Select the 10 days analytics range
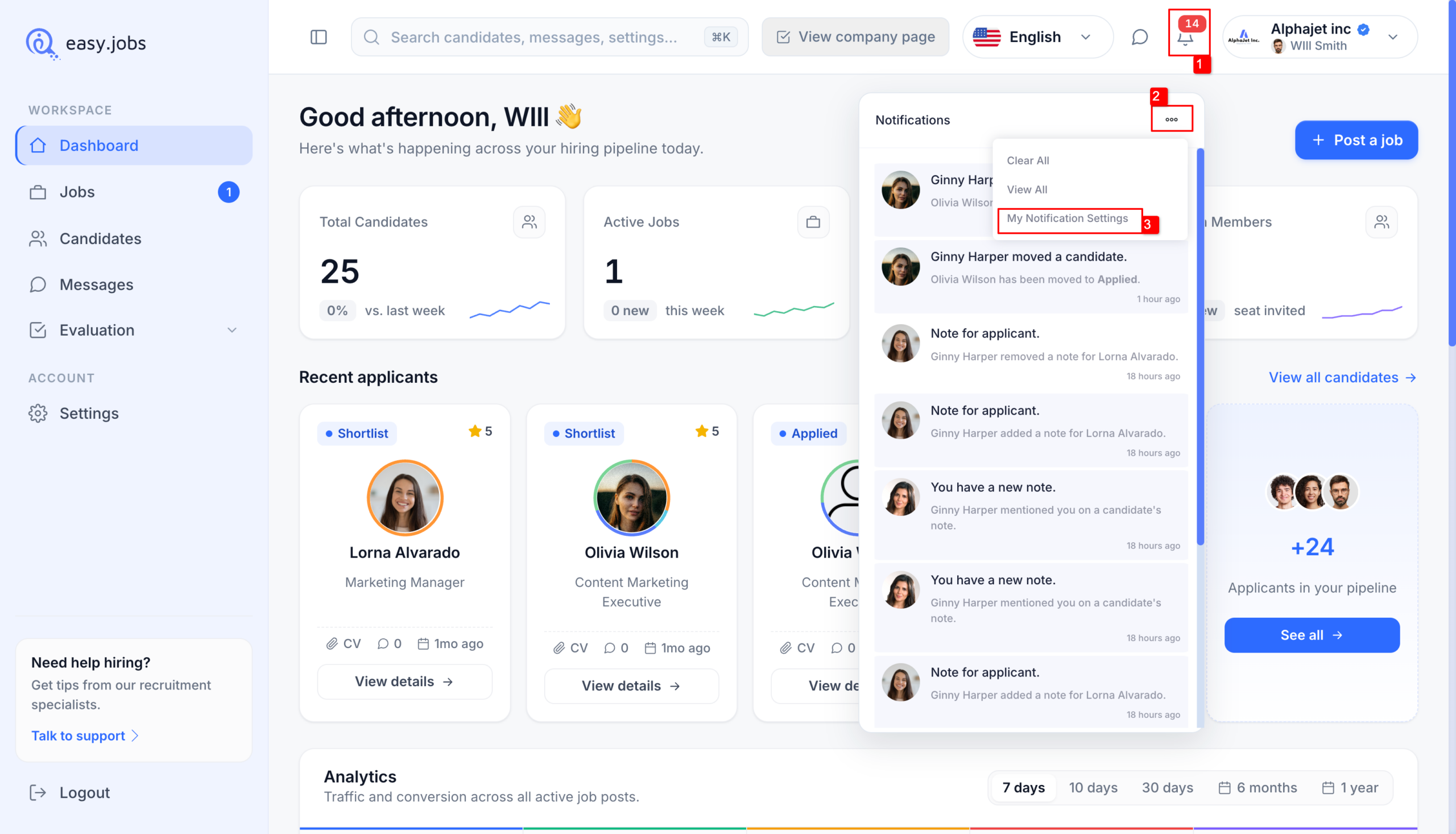 (1093, 787)
